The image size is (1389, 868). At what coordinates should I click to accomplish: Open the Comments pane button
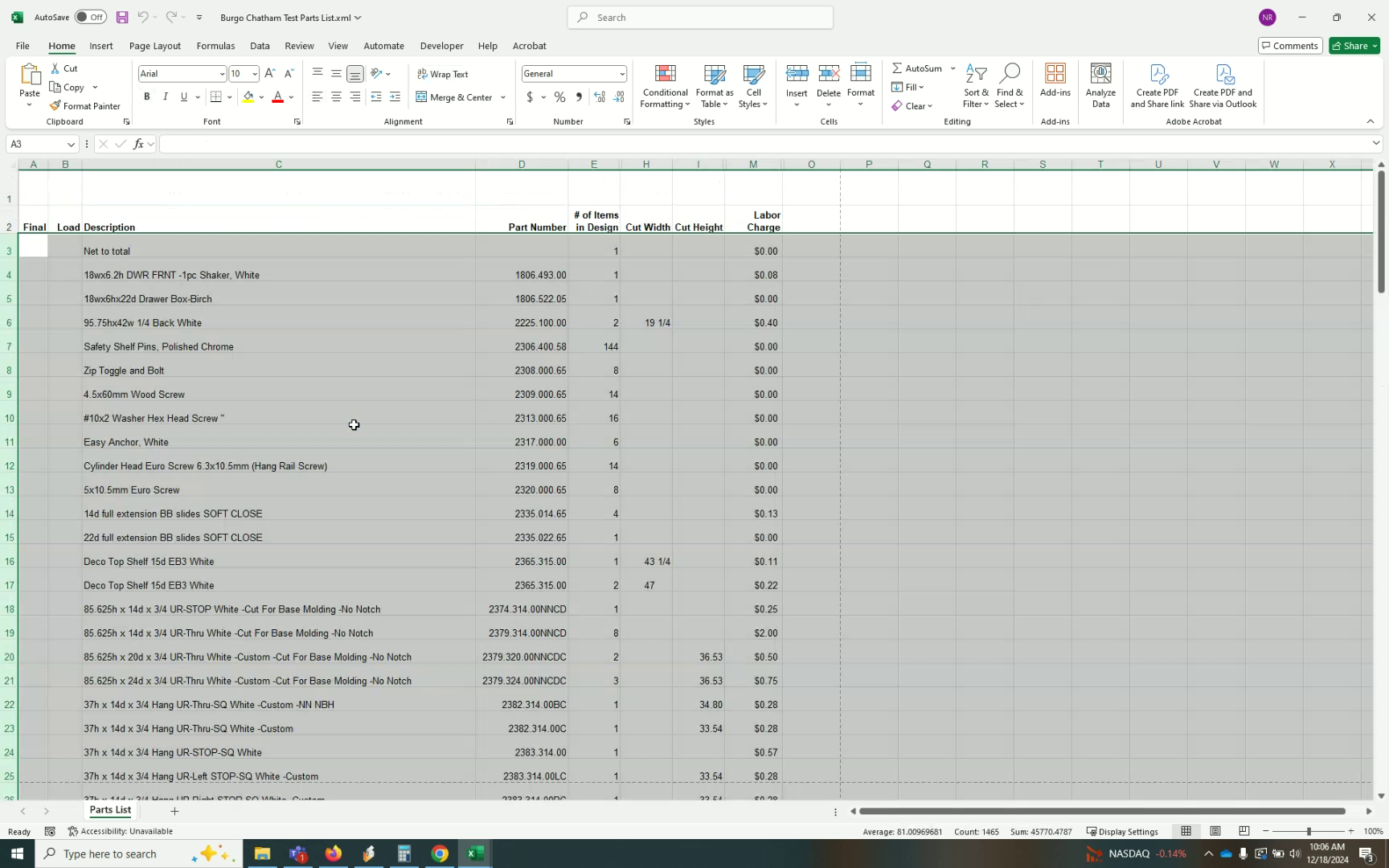coord(1289,46)
